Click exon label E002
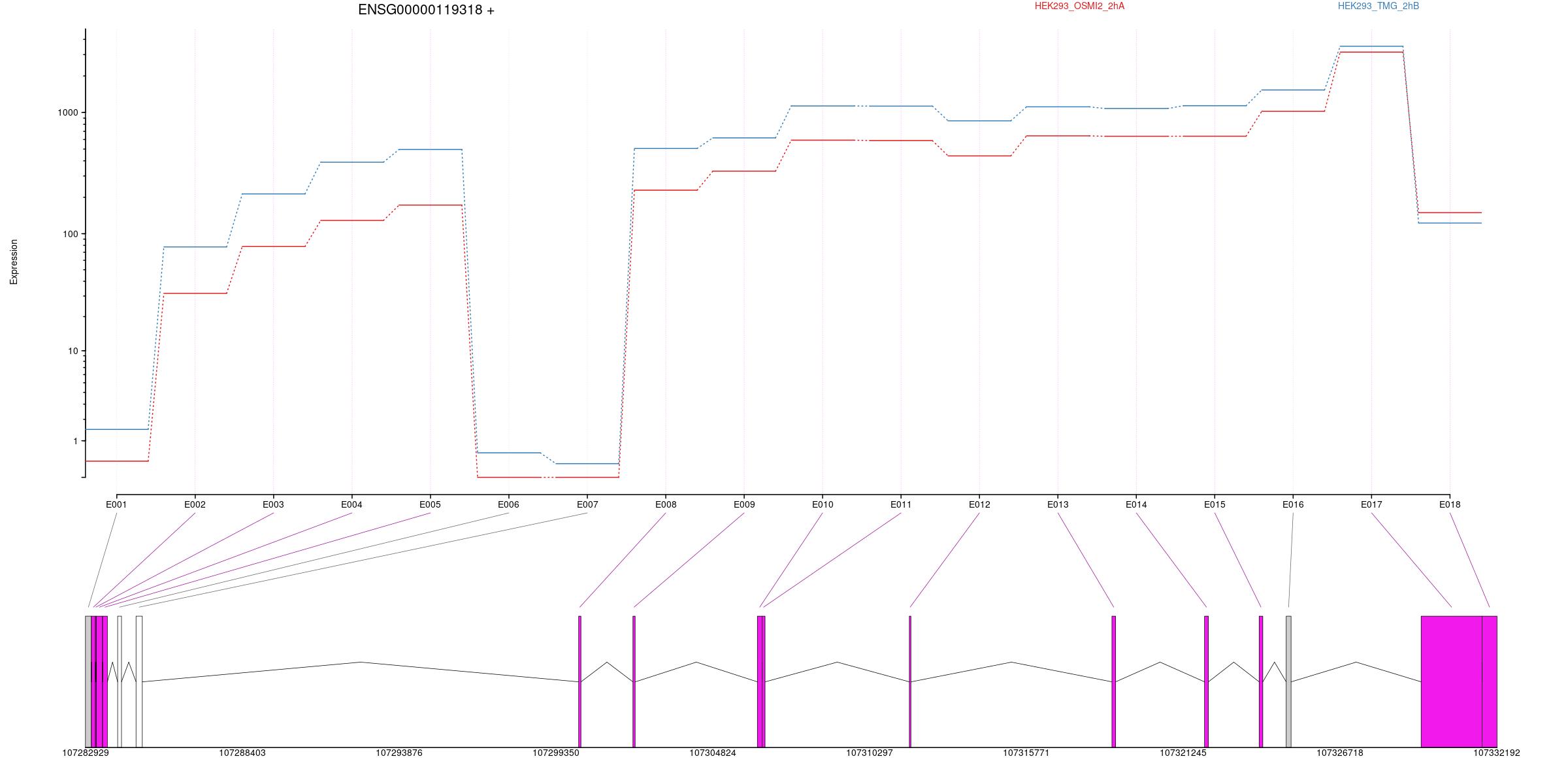 click(195, 504)
